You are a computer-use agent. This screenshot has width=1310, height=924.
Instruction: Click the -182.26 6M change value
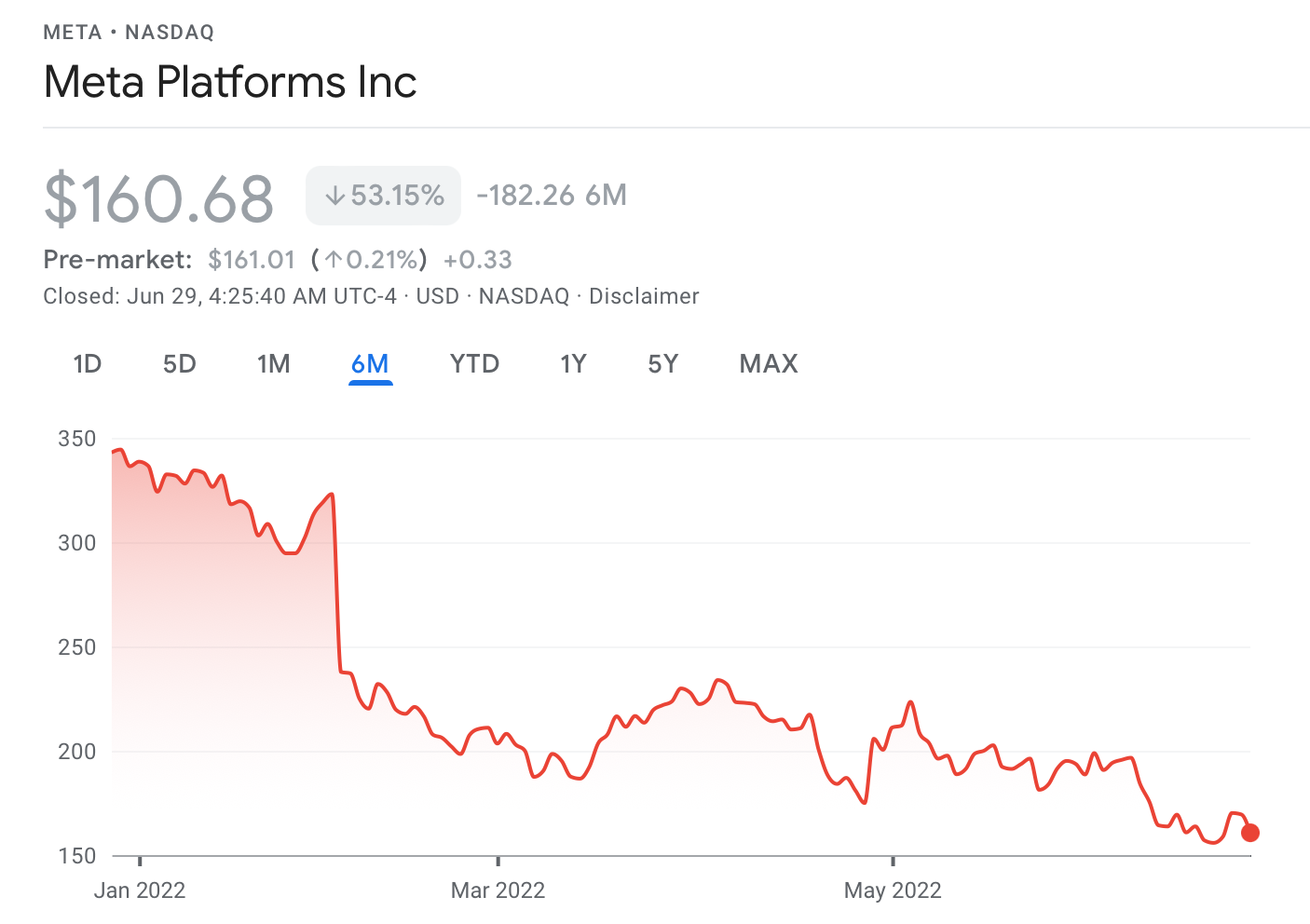point(551,196)
